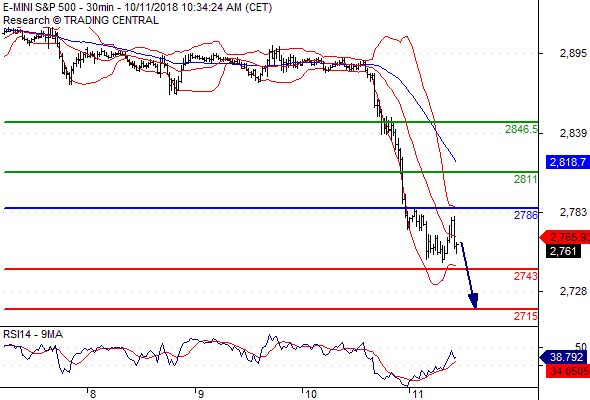The image size is (590, 400).
Task: Click the 2,728 price axis label
Action: pos(573,291)
